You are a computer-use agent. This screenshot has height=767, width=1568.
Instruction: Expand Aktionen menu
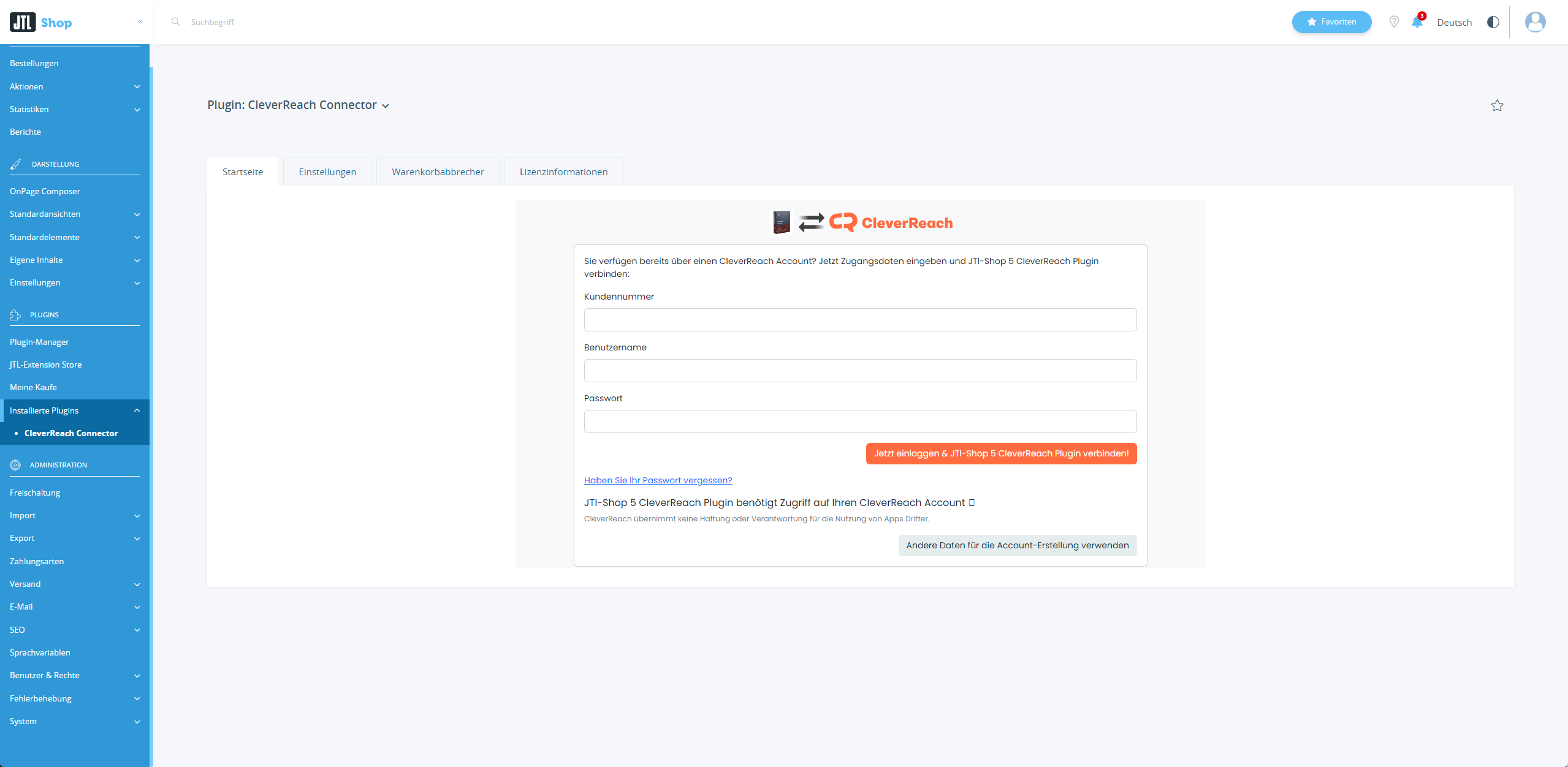click(x=75, y=86)
